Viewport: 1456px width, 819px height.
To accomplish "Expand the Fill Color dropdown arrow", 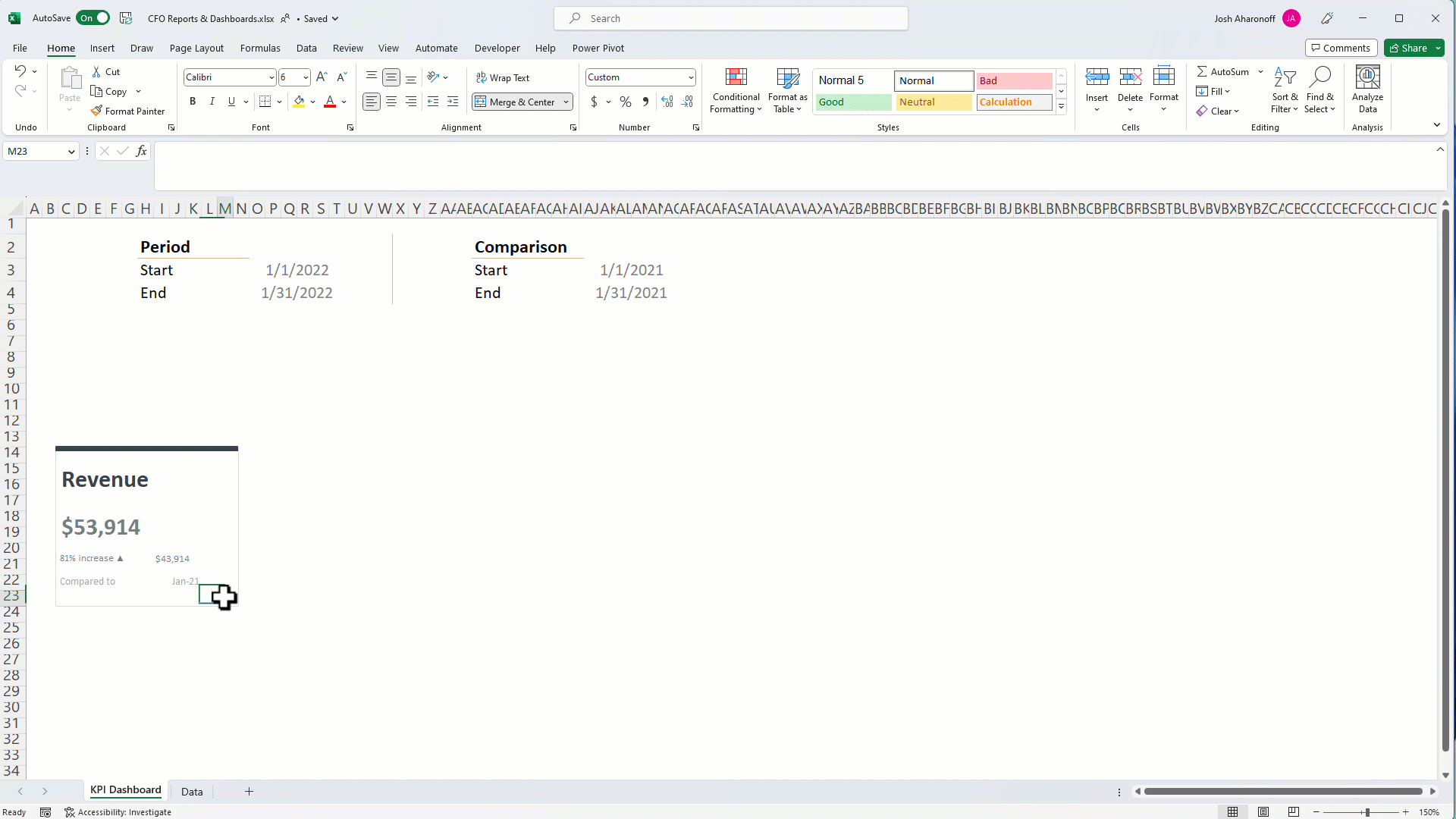I will (x=313, y=102).
